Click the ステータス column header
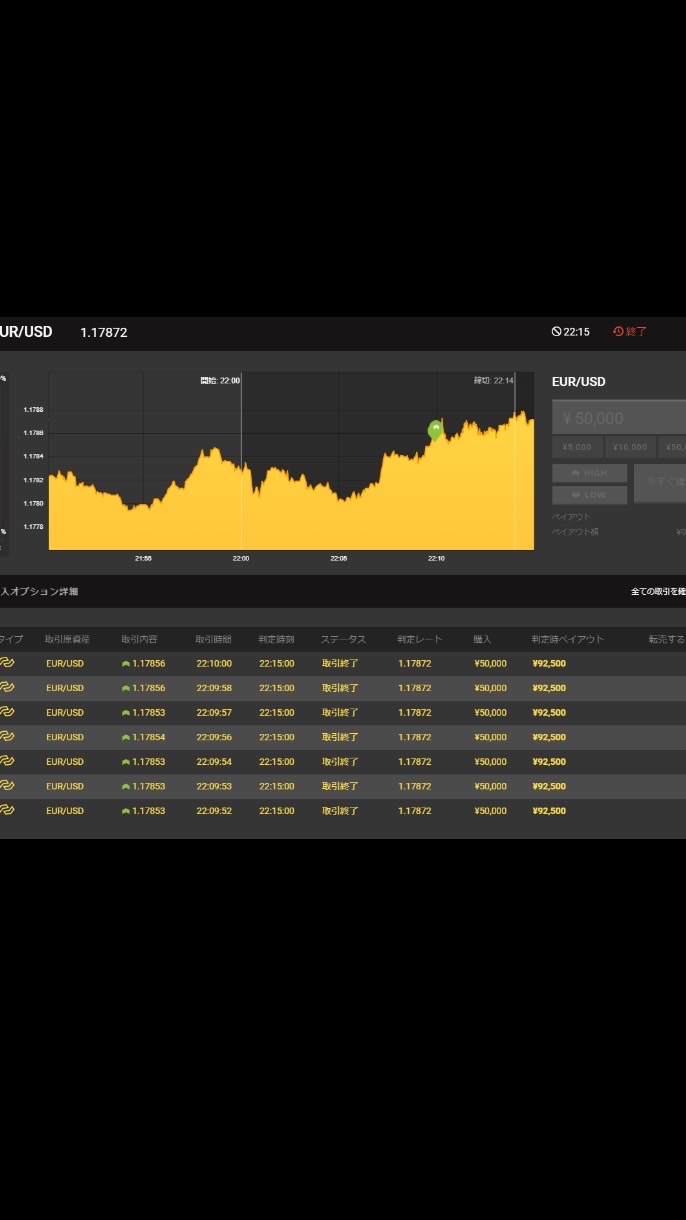 click(x=343, y=639)
